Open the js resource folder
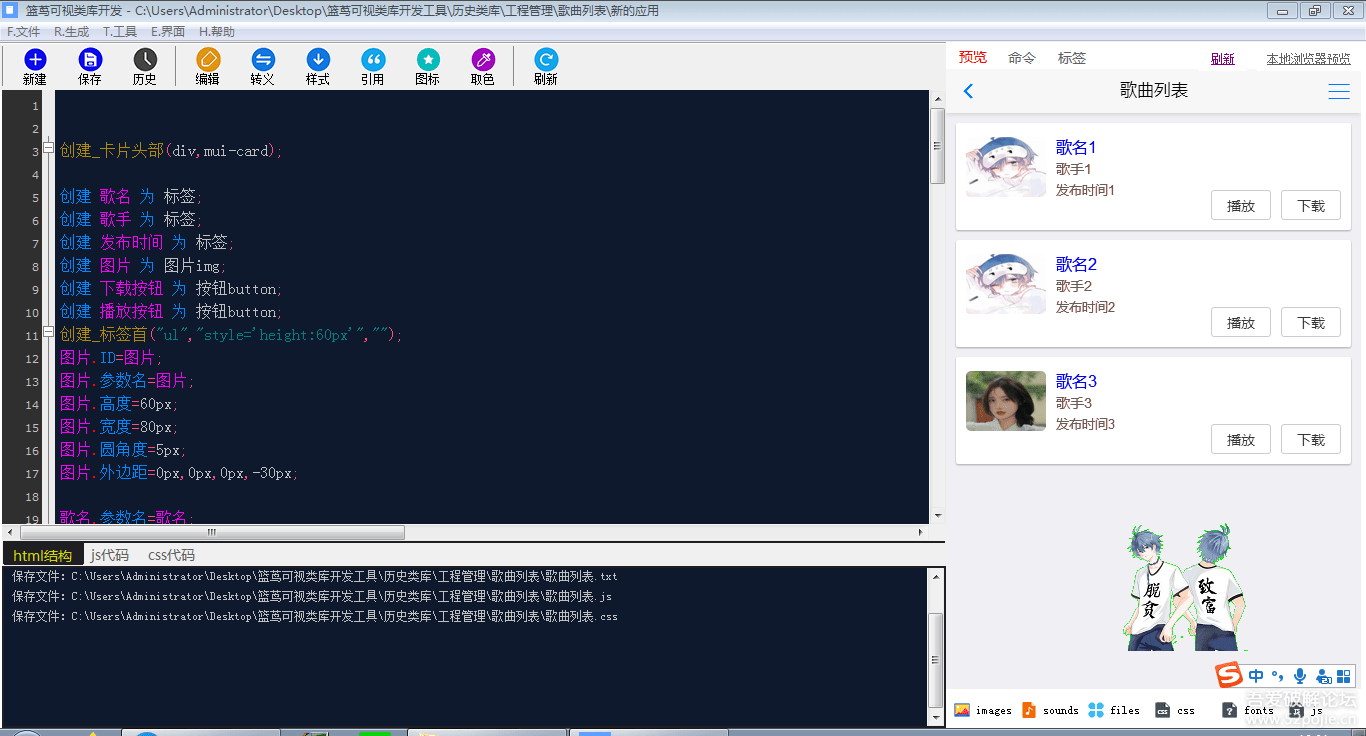The image size is (1366, 736). coord(1306,710)
